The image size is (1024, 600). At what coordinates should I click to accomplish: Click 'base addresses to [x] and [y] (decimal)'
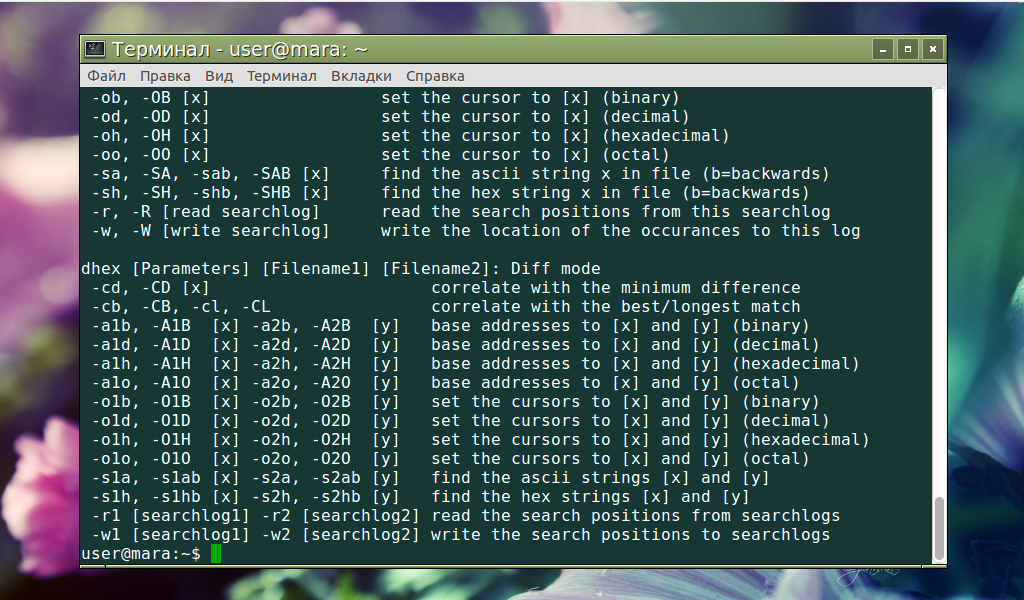[626, 344]
